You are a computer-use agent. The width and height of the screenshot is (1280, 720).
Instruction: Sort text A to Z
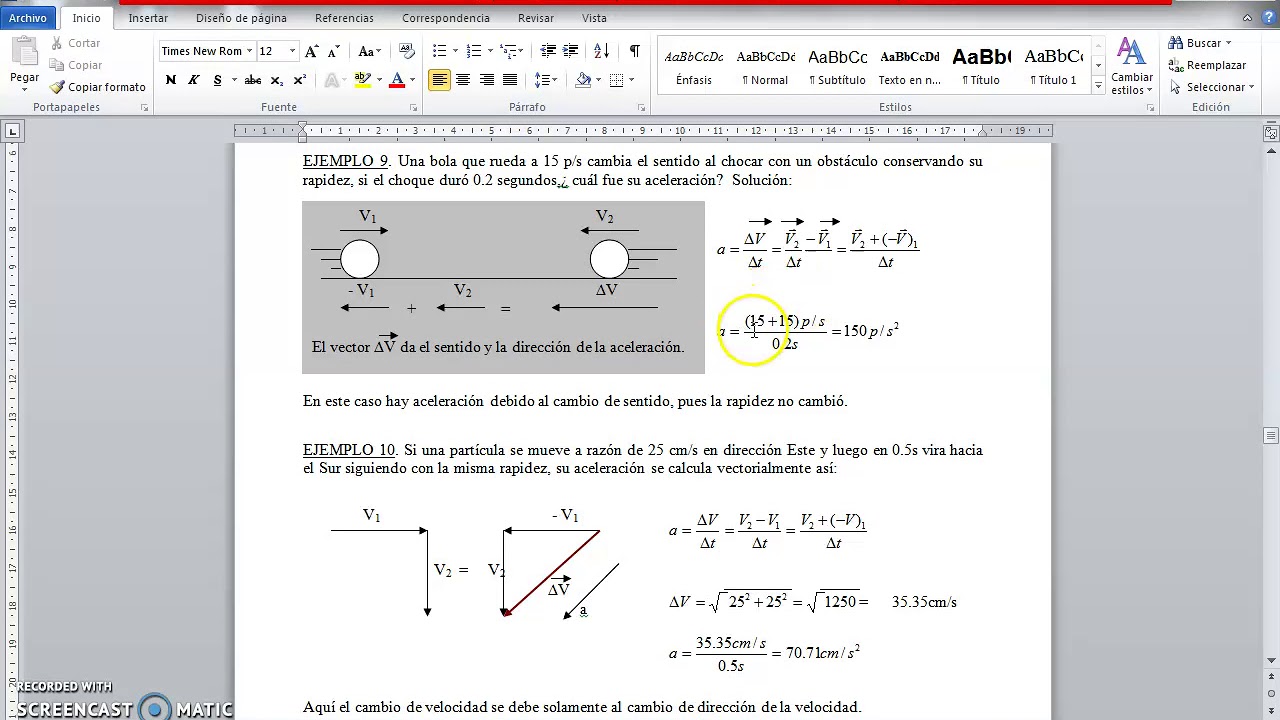coord(601,51)
